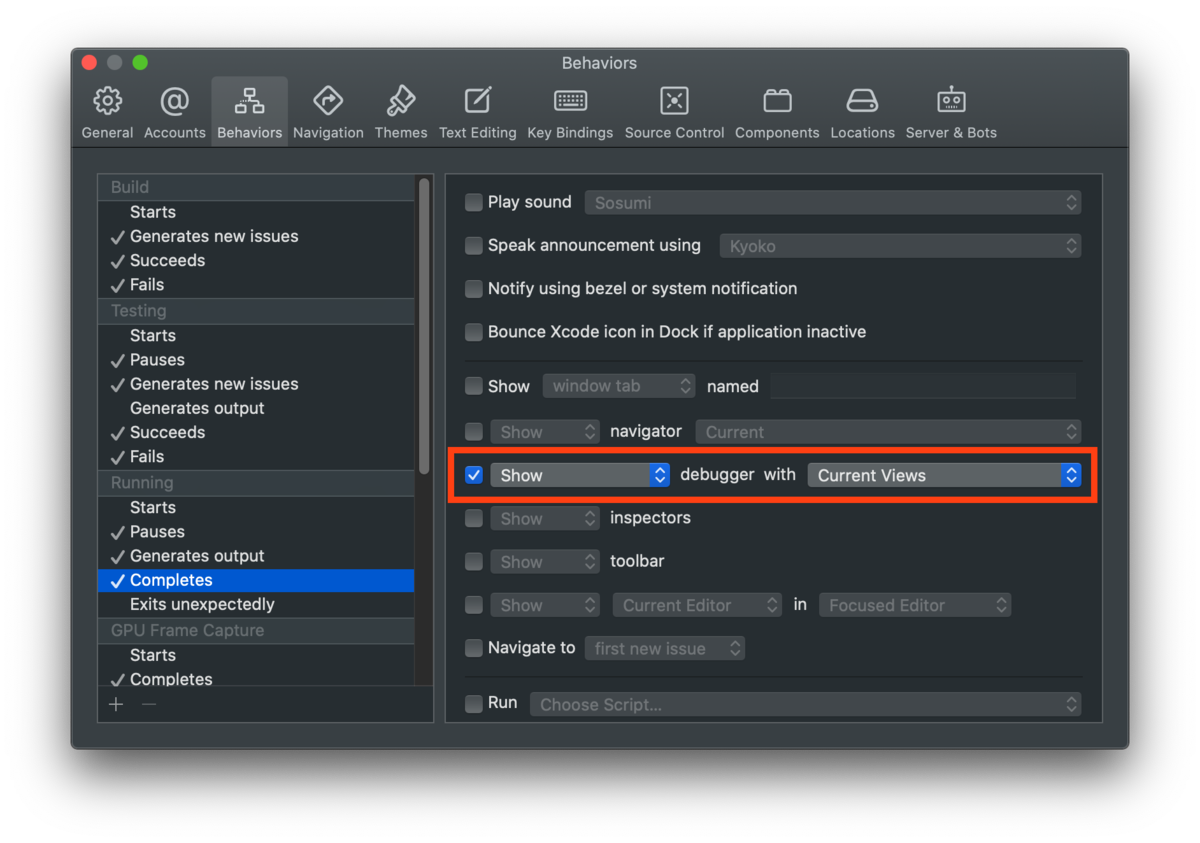Select Testing Succeeds behavior
Viewport: 1200px width, 843px height.
tap(256, 432)
